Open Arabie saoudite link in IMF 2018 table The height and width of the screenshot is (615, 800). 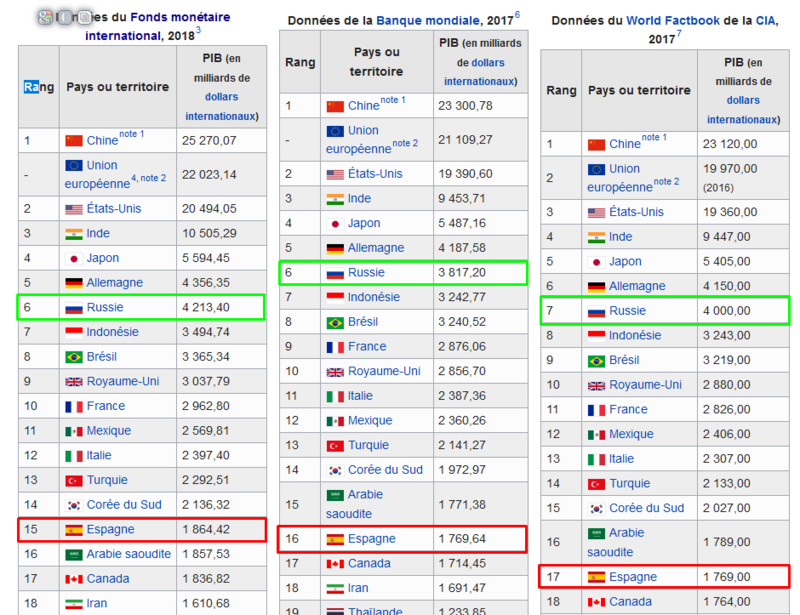coord(129,554)
